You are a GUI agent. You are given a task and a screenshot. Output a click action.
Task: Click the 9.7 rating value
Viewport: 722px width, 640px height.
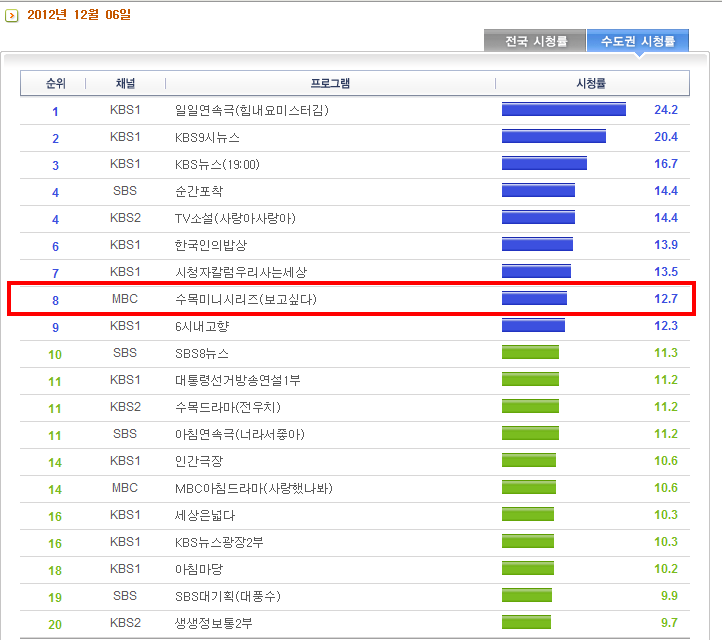(669, 623)
